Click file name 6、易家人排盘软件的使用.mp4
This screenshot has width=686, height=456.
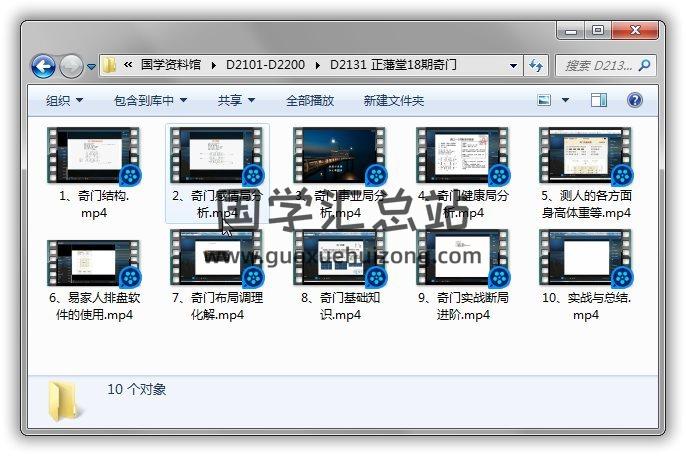point(94,306)
